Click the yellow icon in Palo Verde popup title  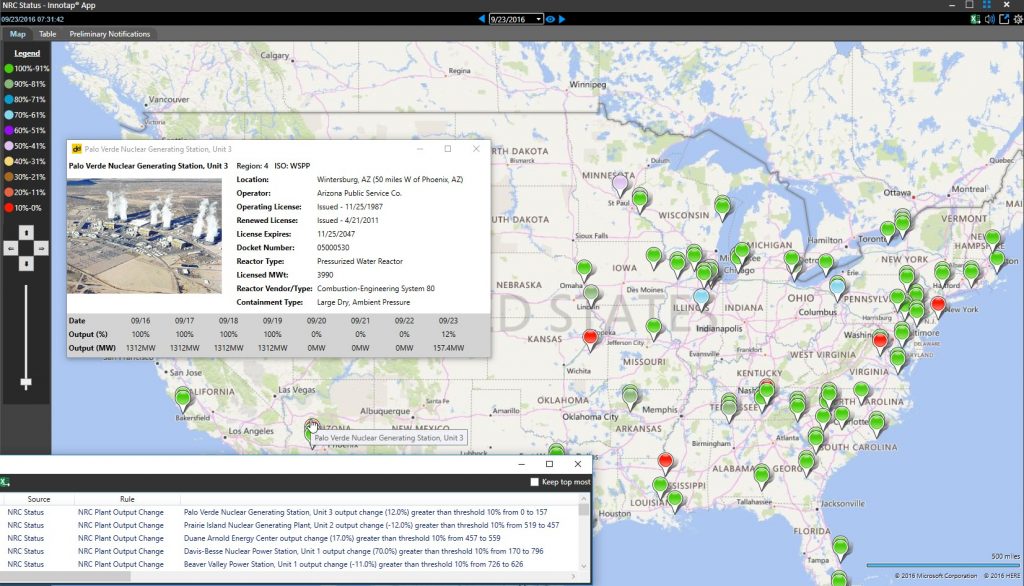76,149
